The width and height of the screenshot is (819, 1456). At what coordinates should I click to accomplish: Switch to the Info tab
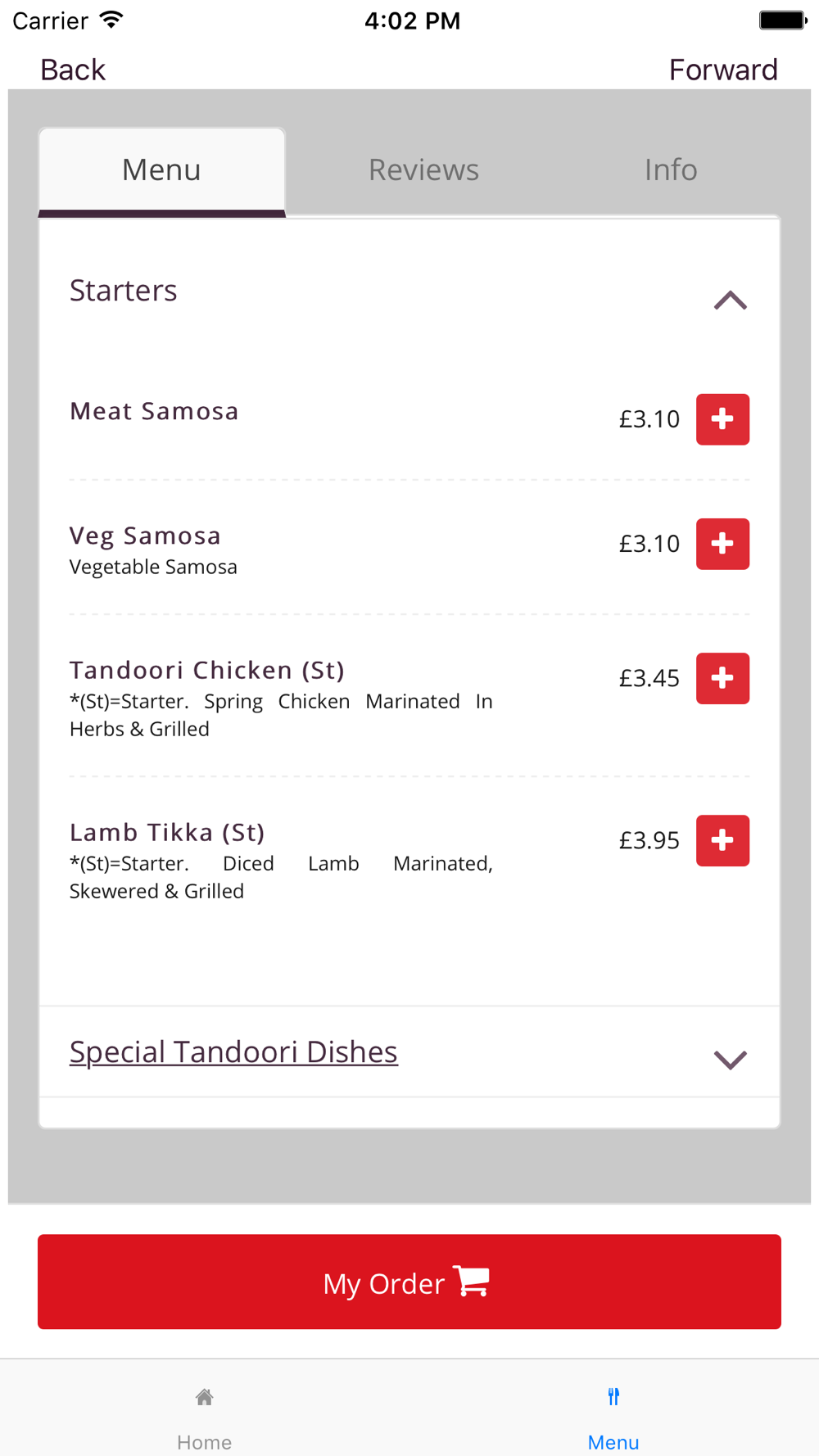point(671,170)
